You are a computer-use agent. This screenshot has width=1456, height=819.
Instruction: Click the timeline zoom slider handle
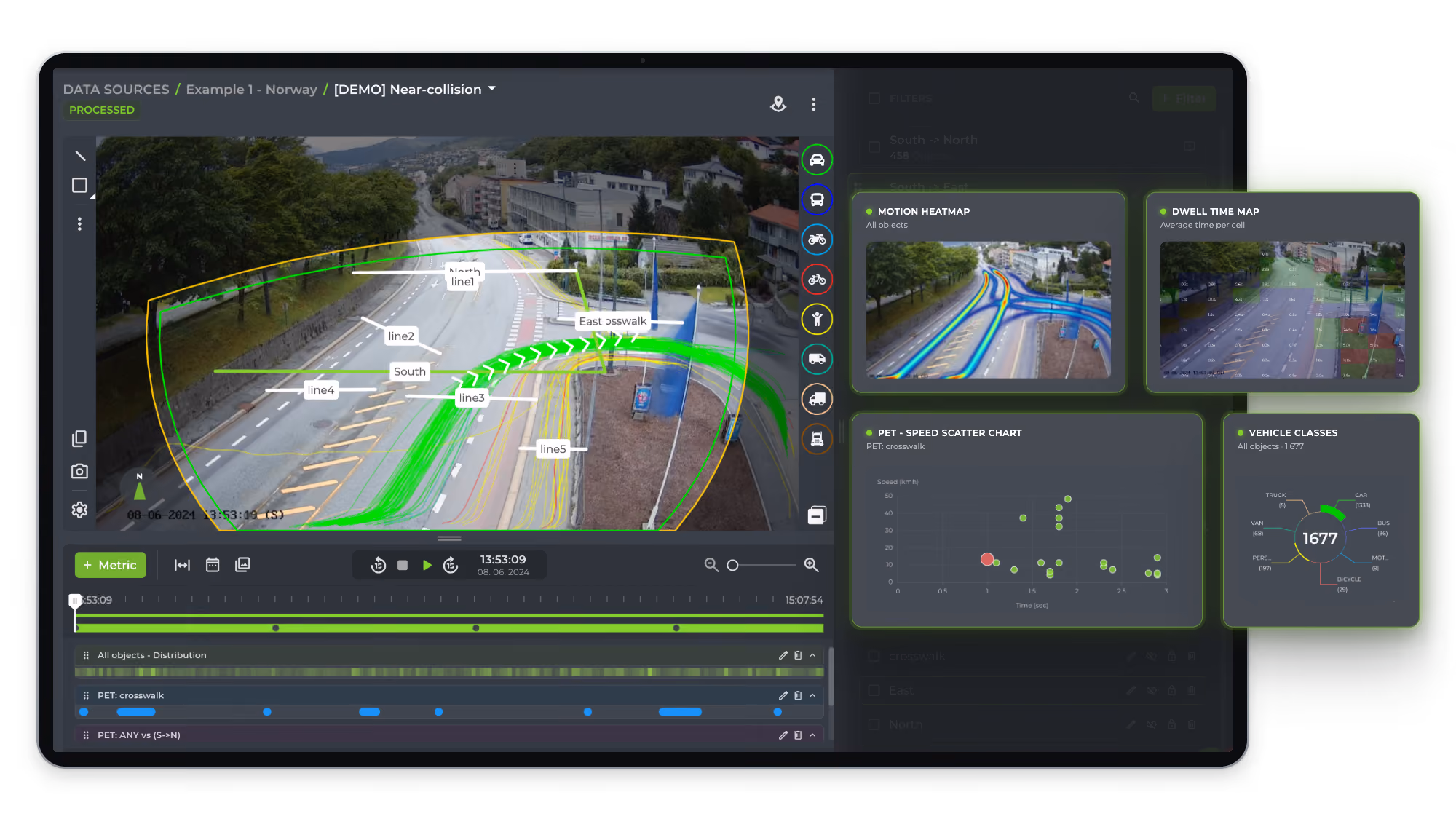[x=732, y=565]
